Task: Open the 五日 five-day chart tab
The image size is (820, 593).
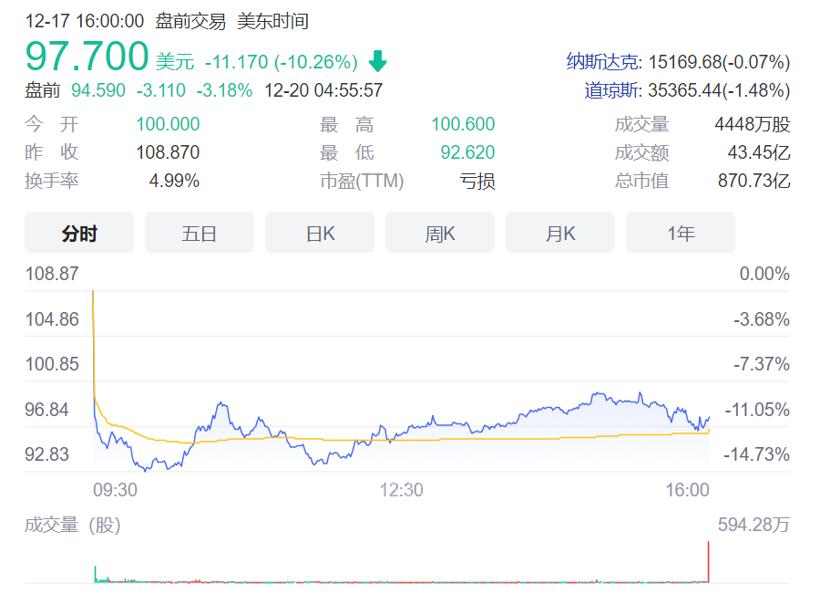Action: [x=199, y=233]
